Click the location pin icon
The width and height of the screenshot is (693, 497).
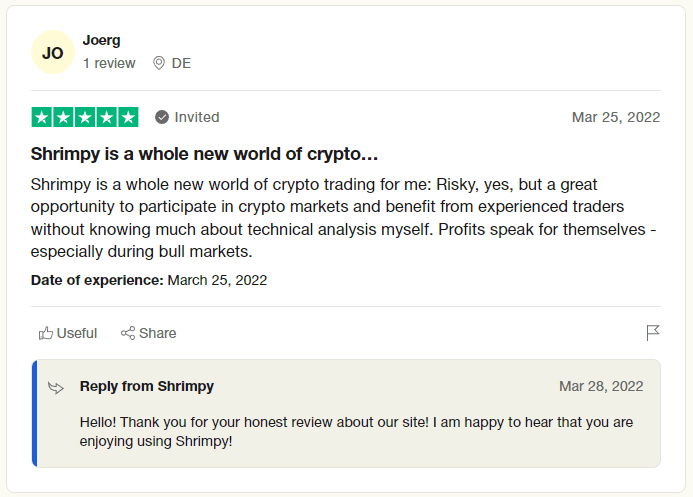click(159, 63)
